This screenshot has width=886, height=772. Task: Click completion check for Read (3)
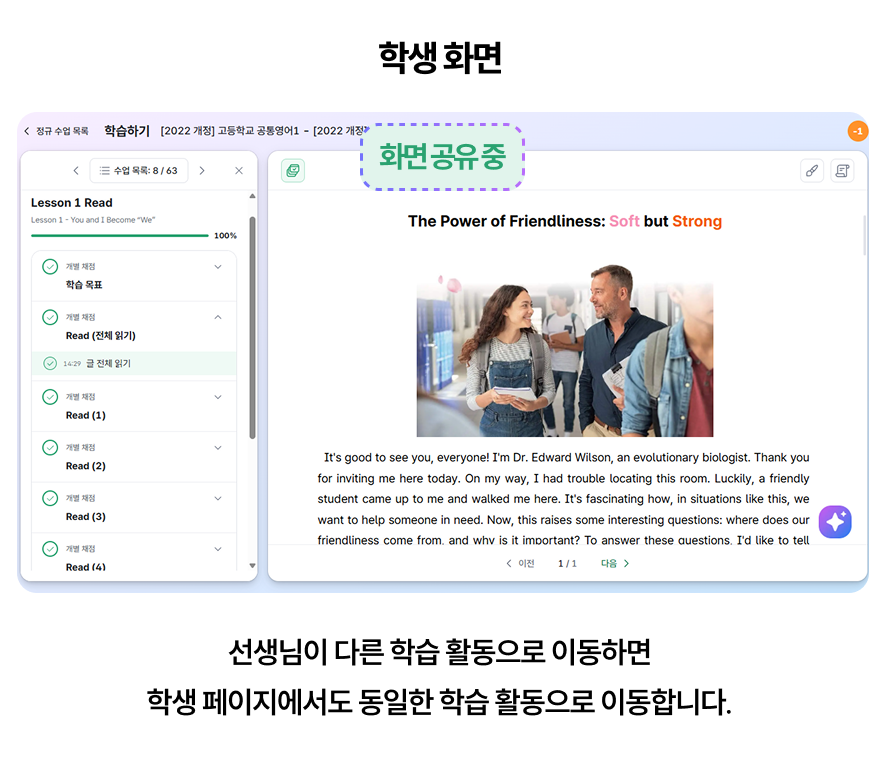(50, 498)
